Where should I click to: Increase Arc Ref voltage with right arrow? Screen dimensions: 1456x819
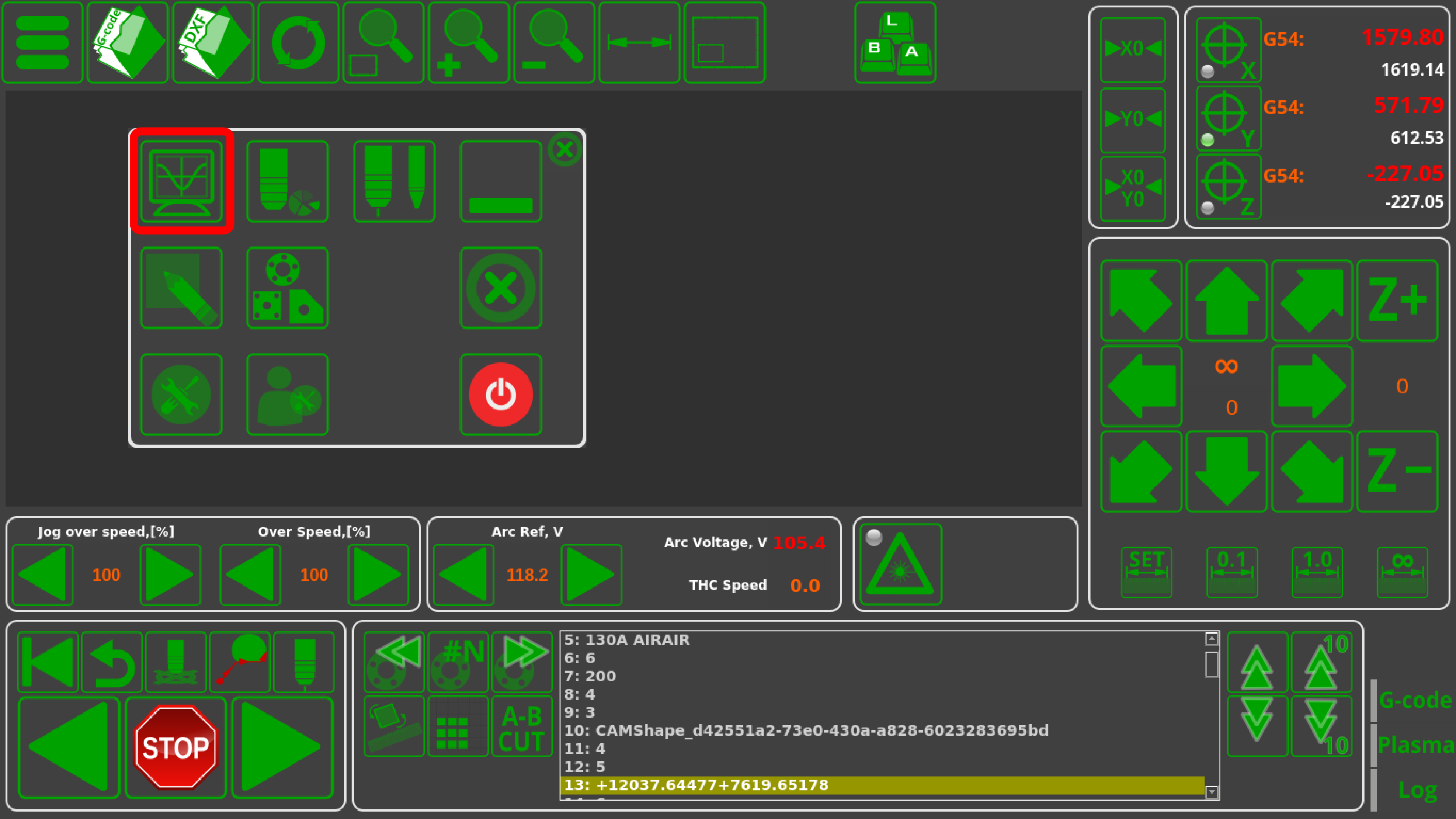pos(591,574)
